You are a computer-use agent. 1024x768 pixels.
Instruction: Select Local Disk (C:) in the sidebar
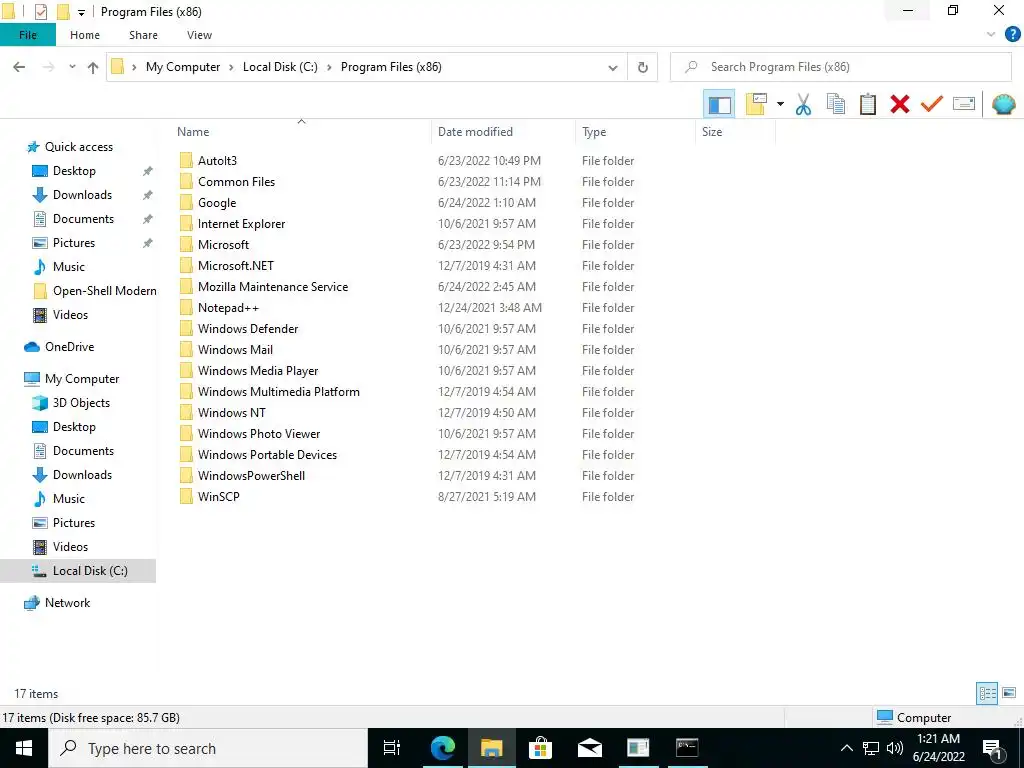coord(90,571)
